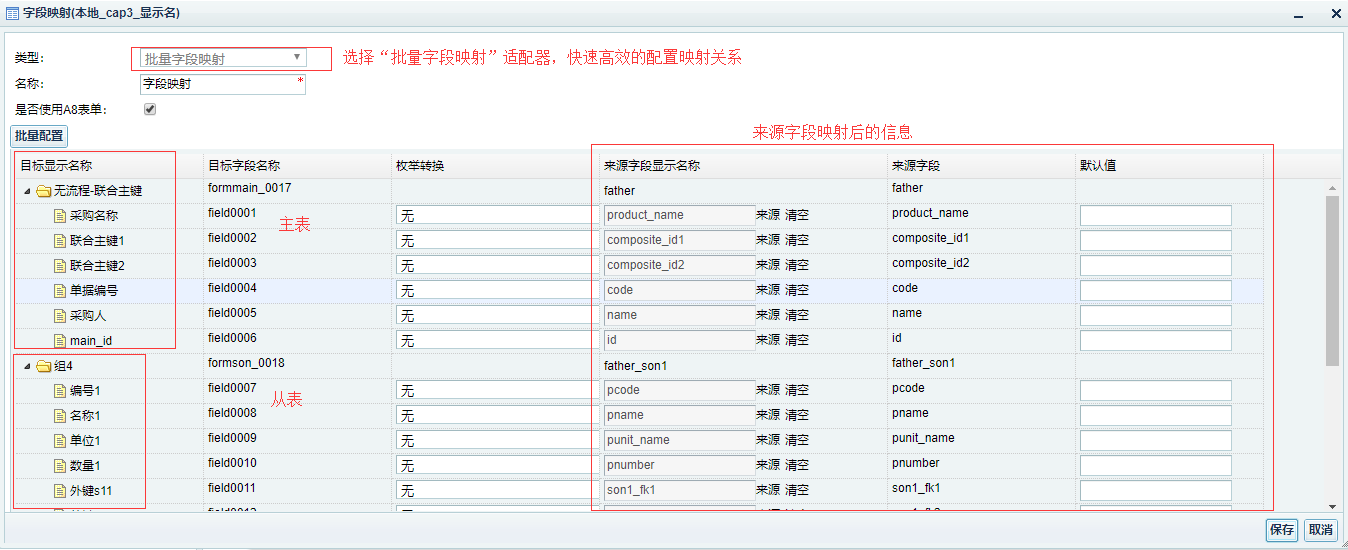Click the document icon beside 名称1

point(60,416)
